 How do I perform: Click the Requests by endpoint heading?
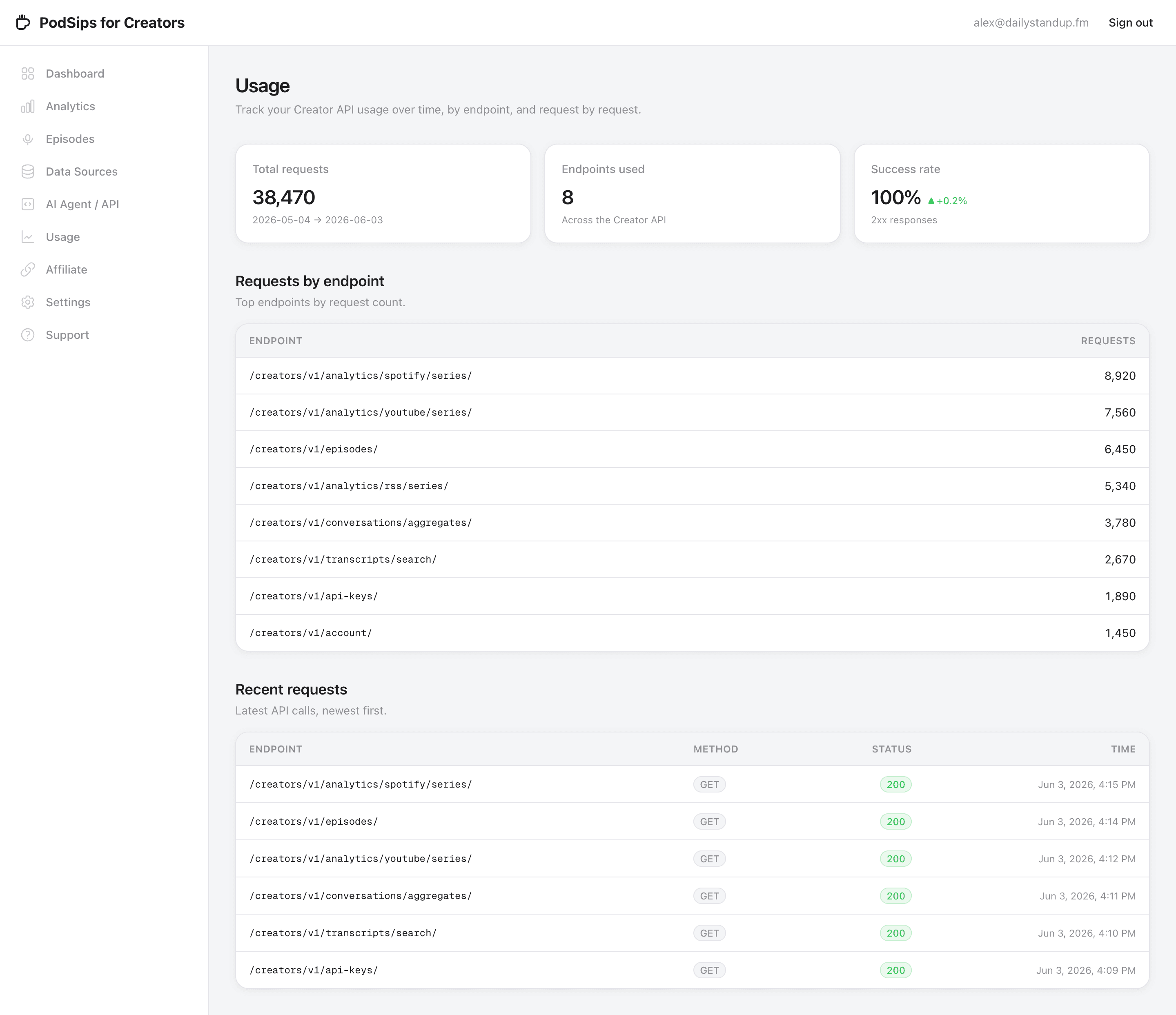(310, 281)
